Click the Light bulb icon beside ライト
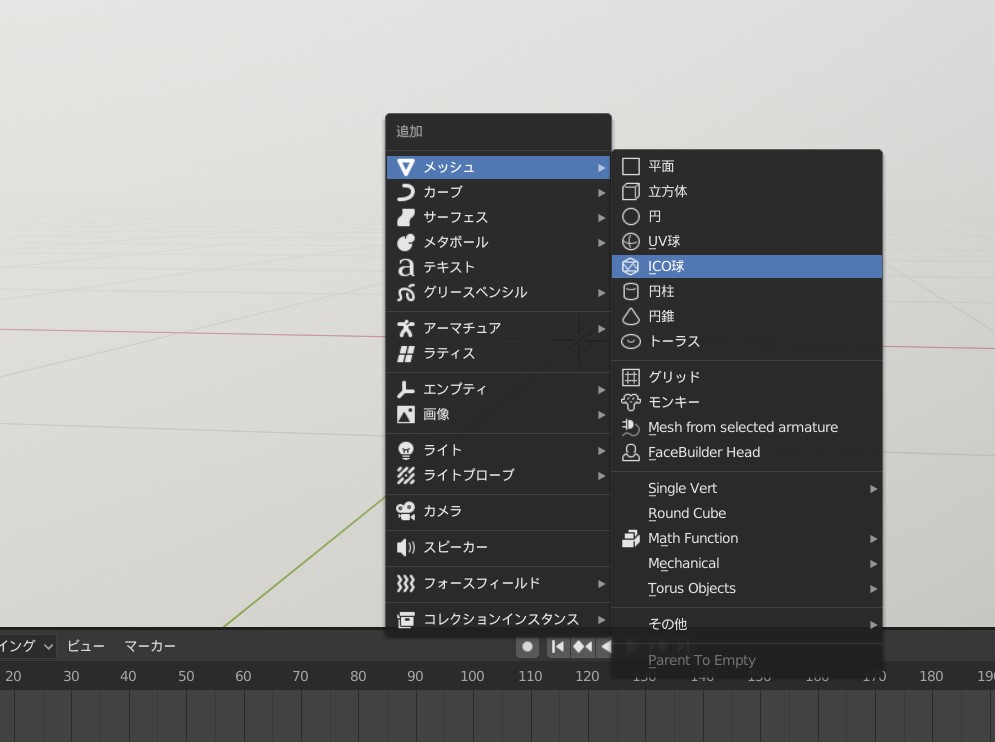Image resolution: width=995 pixels, height=742 pixels. tap(405, 450)
